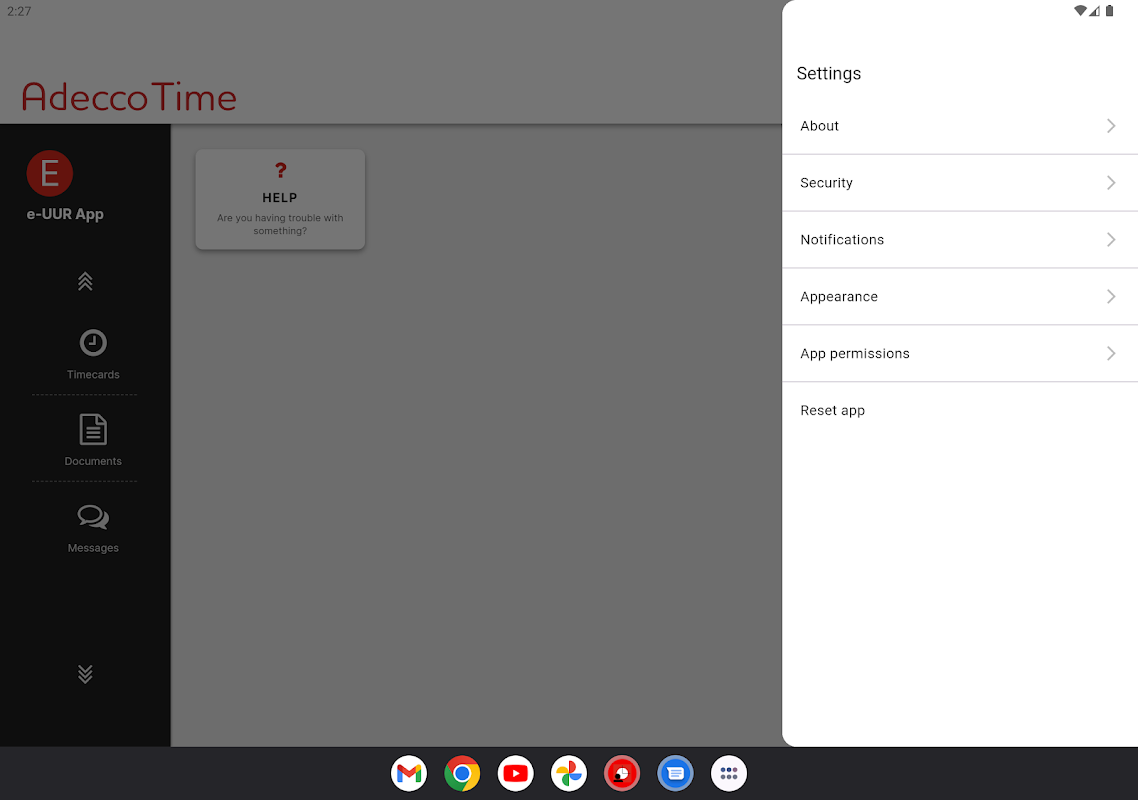This screenshot has height=800, width=1138.
Task: Expand the About row chevron
Action: pos(1110,126)
